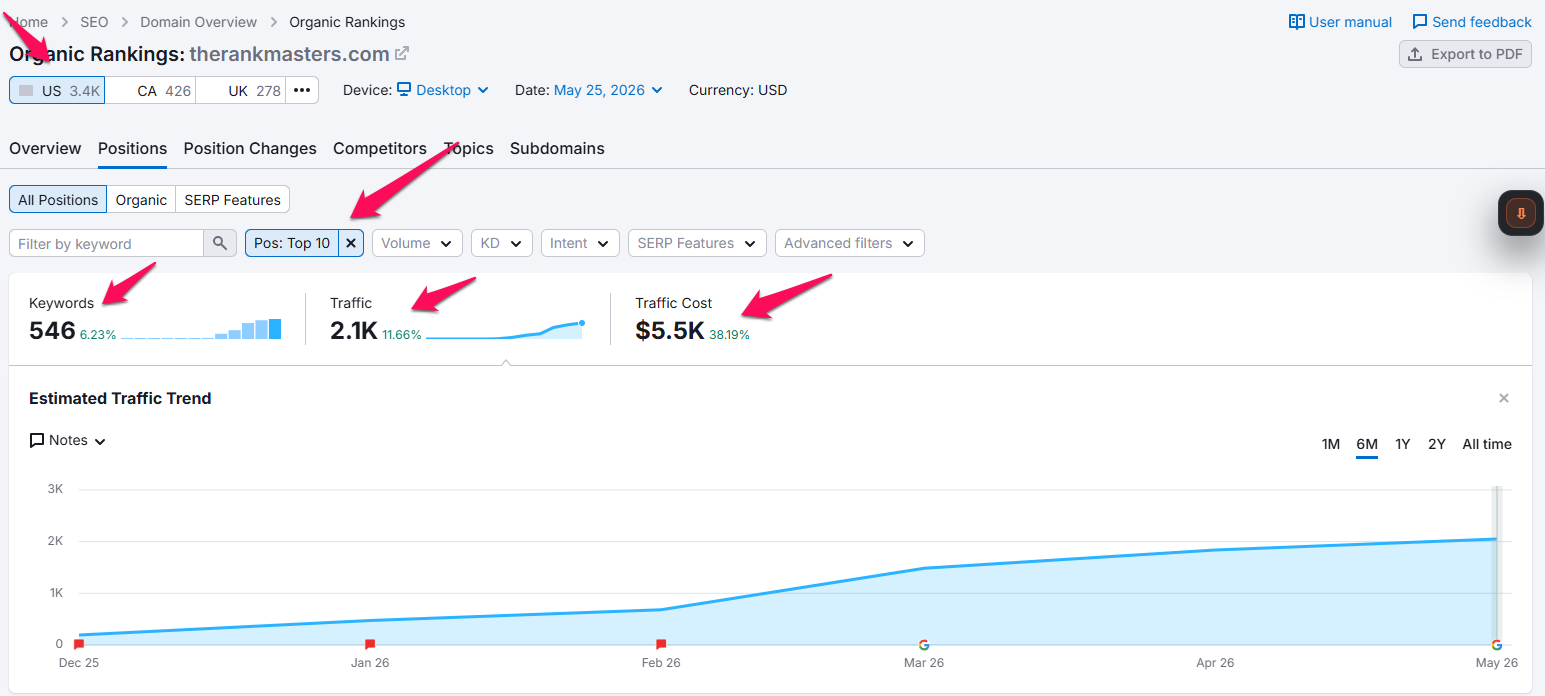
Task: Switch to the Subdomains tab
Action: 557,148
